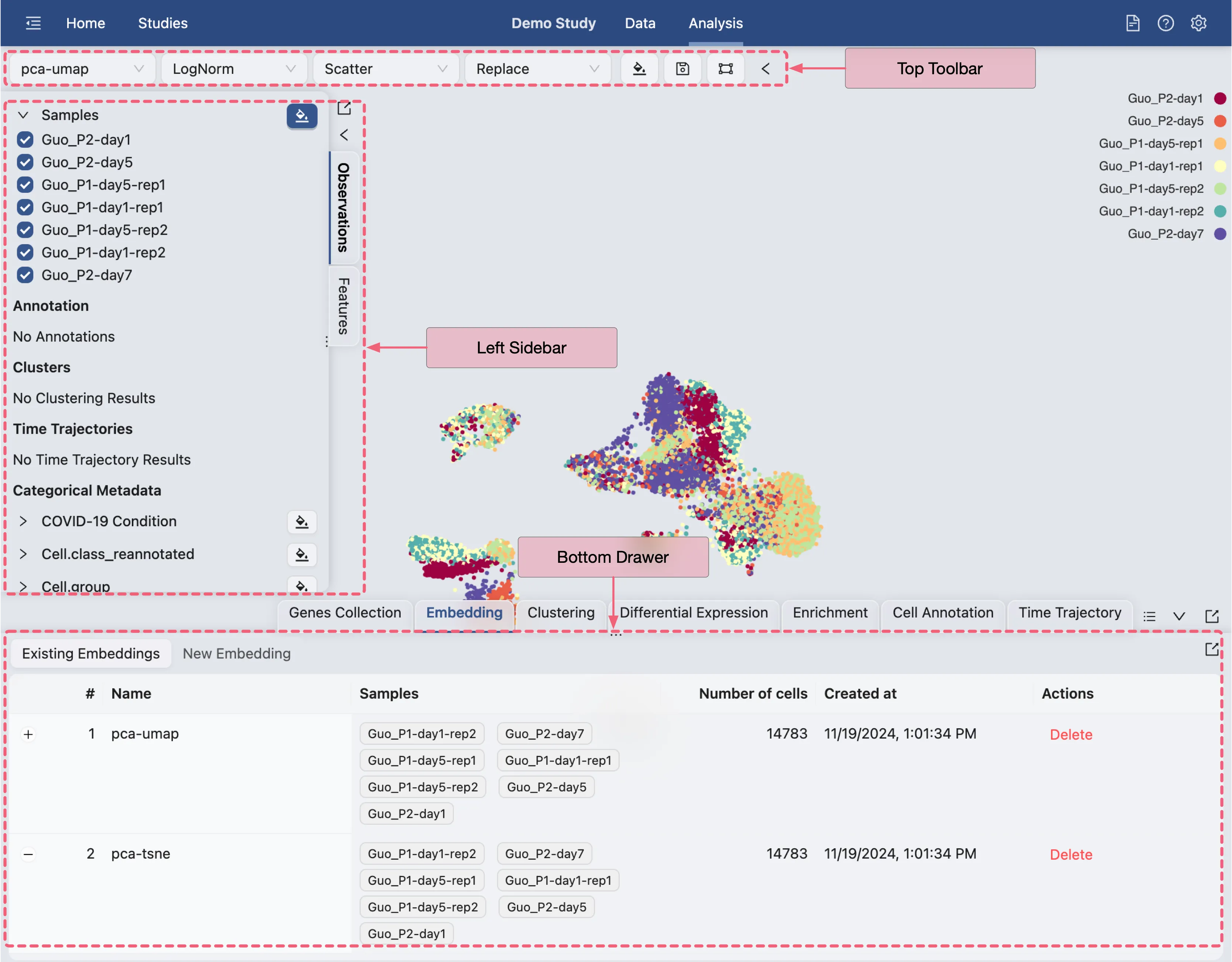Pop out the left sidebar panel
Image resolution: width=1232 pixels, height=962 pixels.
pyautogui.click(x=344, y=108)
